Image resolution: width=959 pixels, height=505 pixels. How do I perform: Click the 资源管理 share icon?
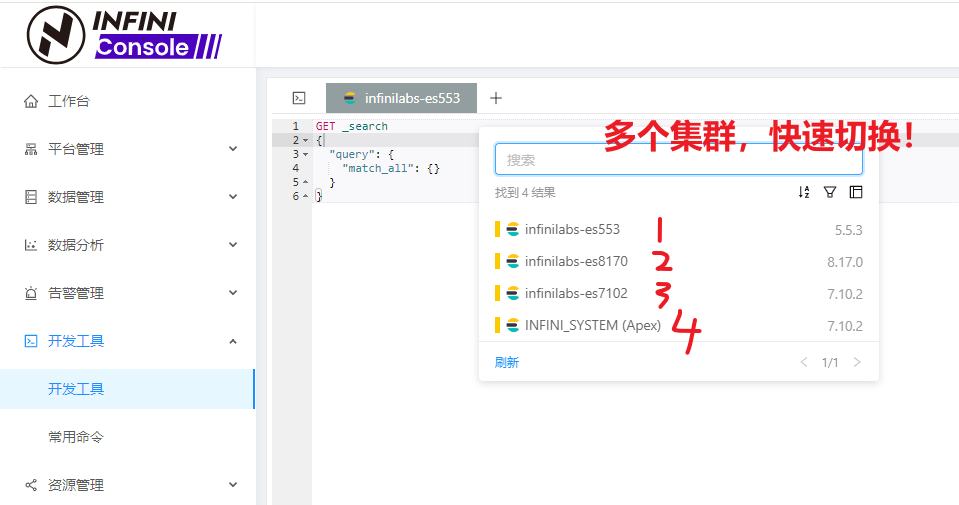(31, 485)
